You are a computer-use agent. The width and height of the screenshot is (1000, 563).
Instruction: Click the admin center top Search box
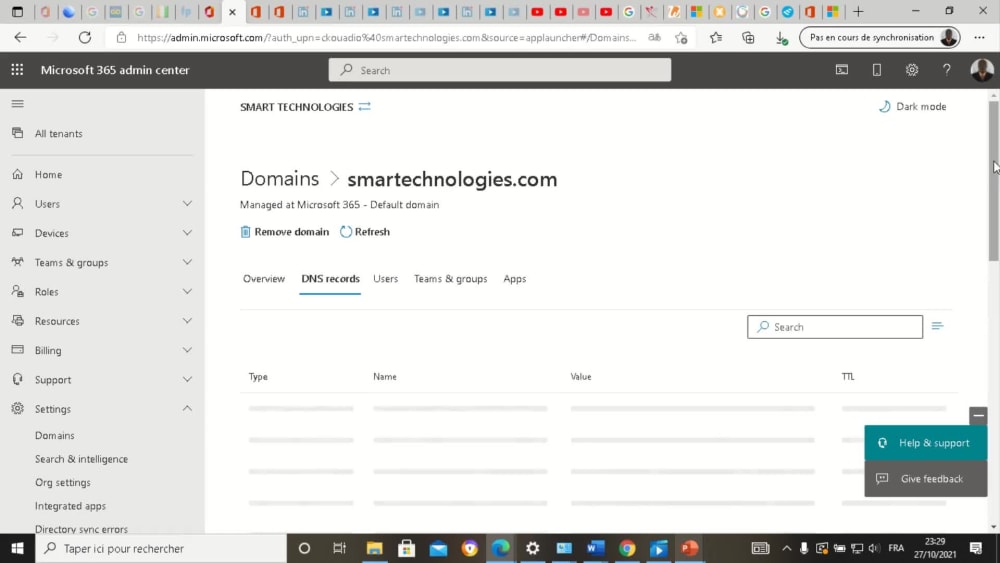(499, 70)
